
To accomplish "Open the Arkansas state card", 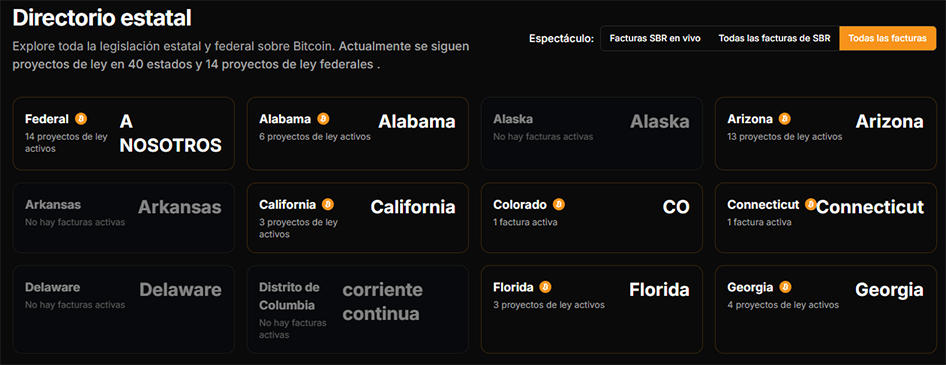I will 123,217.
